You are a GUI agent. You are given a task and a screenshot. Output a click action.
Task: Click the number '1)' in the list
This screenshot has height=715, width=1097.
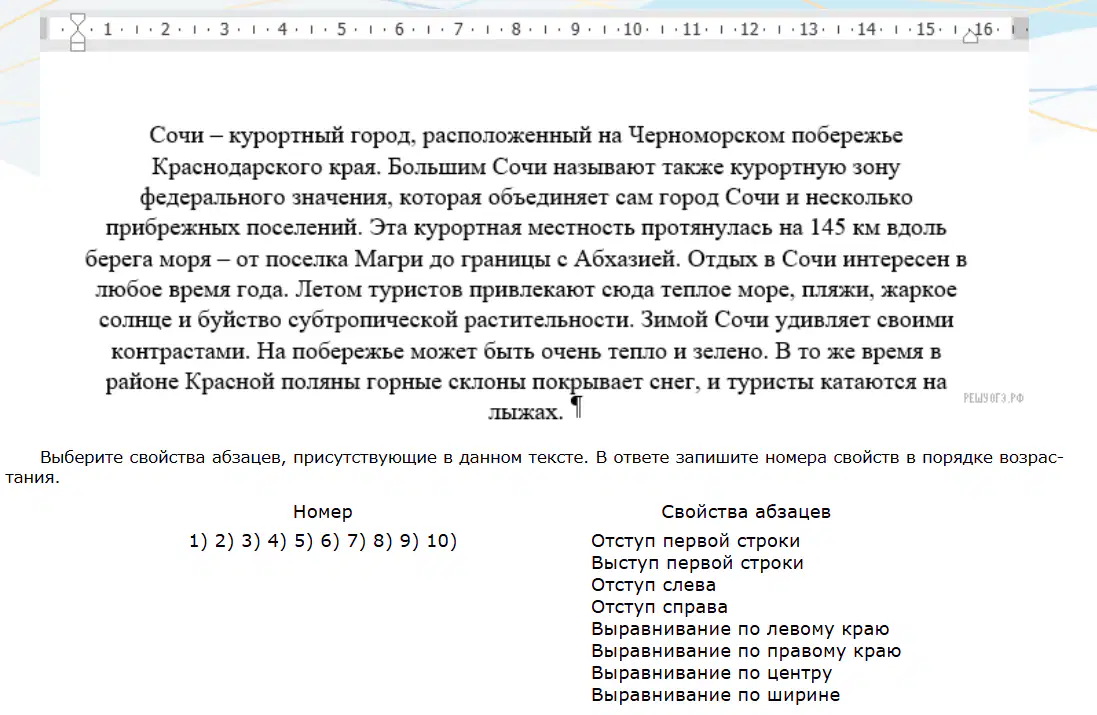point(198,541)
